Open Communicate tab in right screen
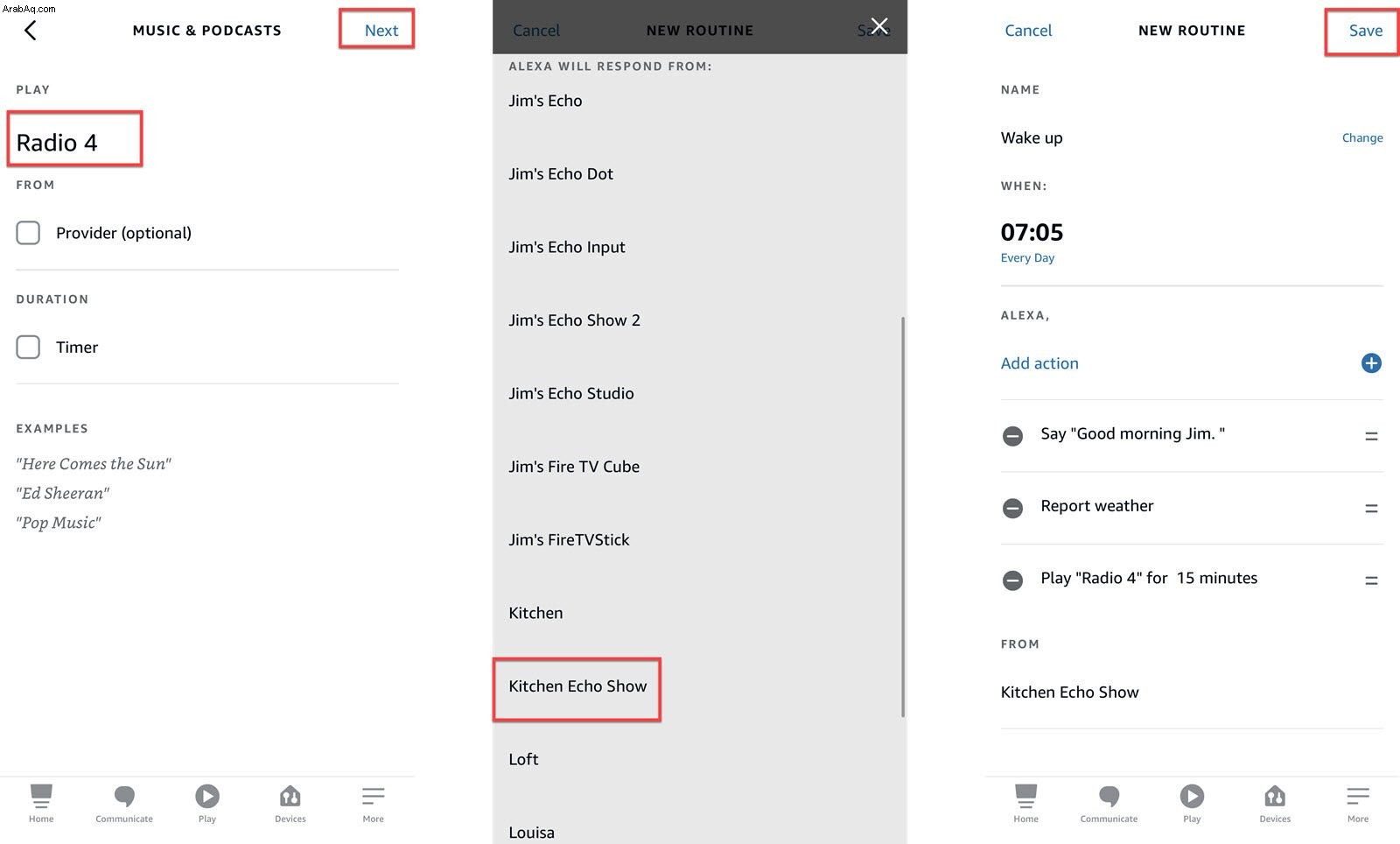 pos(1109,803)
